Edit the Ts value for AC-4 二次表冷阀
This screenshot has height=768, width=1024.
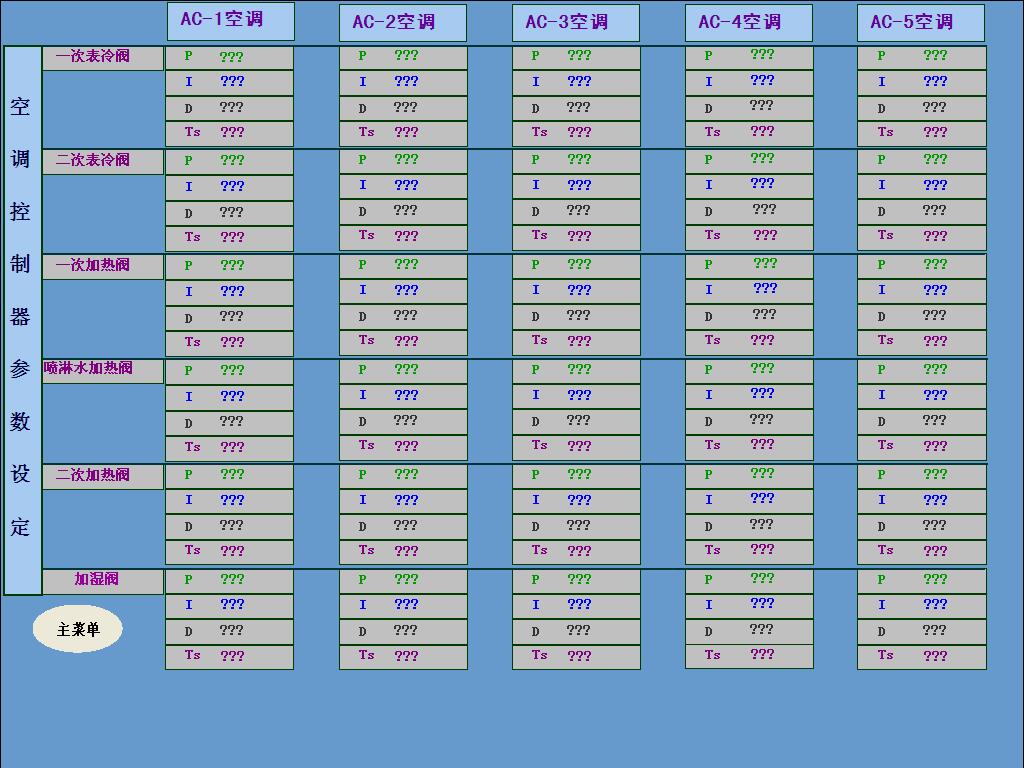pyautogui.click(x=765, y=236)
